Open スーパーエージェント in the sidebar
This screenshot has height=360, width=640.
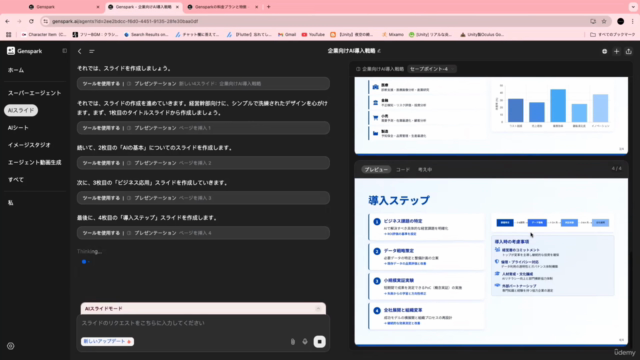pyautogui.click(x=34, y=93)
